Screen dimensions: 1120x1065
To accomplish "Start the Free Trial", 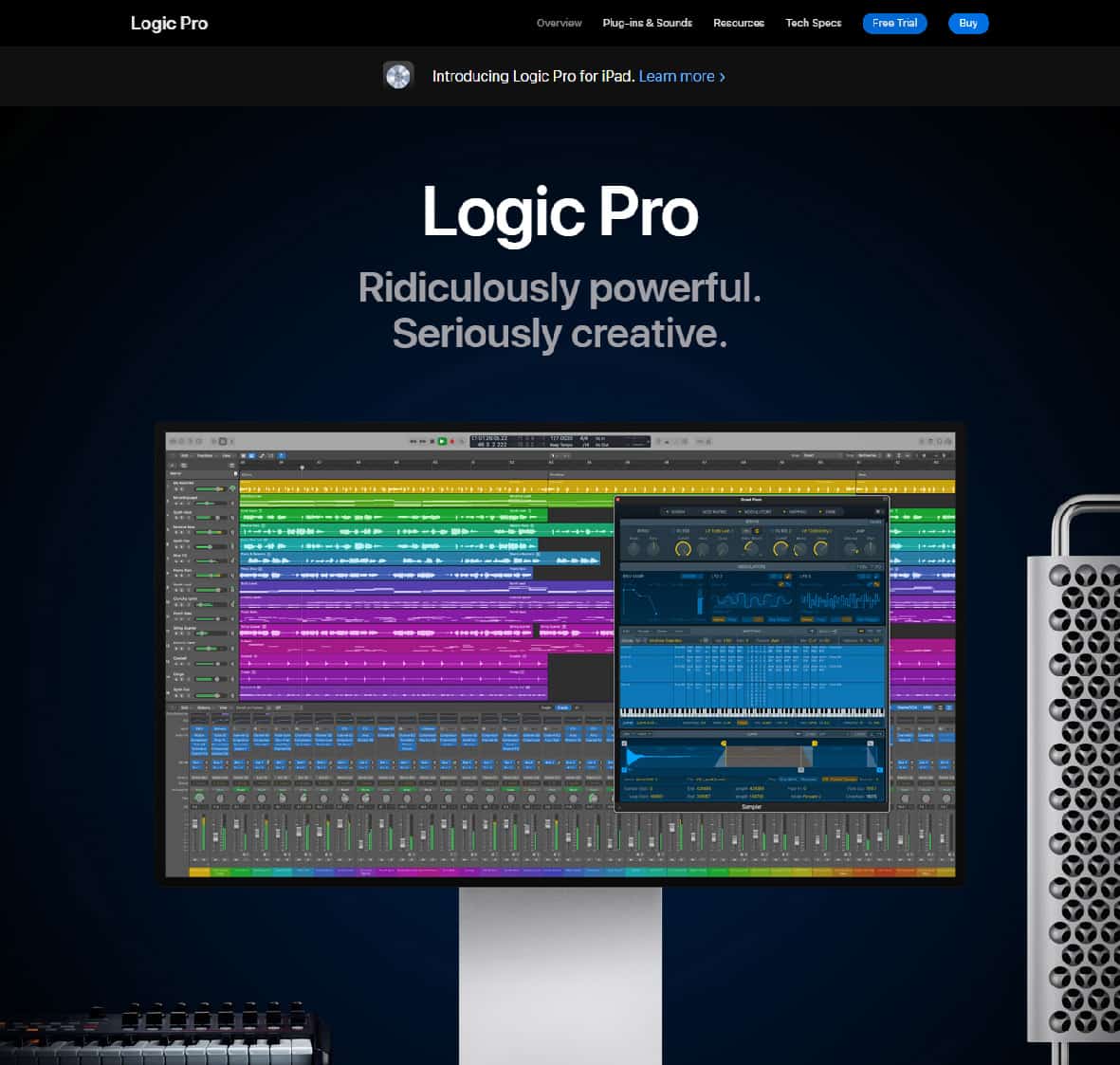I will click(894, 24).
